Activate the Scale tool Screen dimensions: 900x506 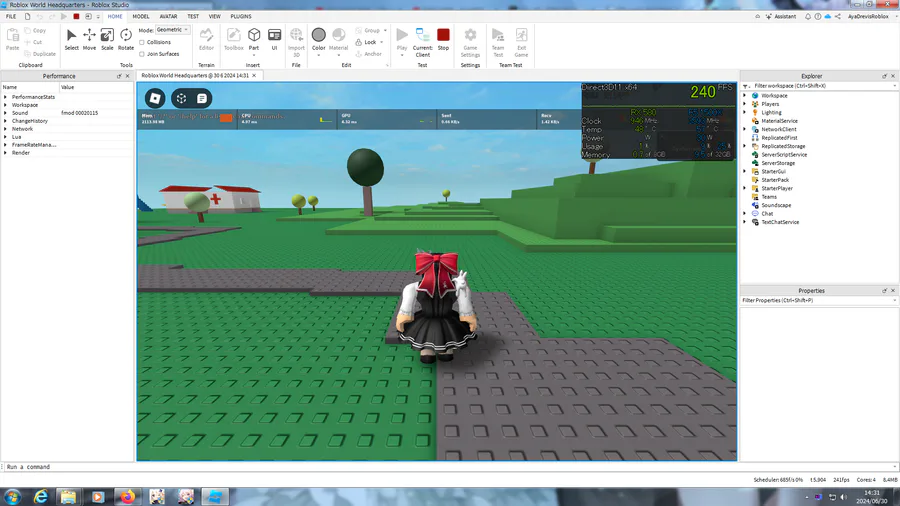(x=107, y=40)
